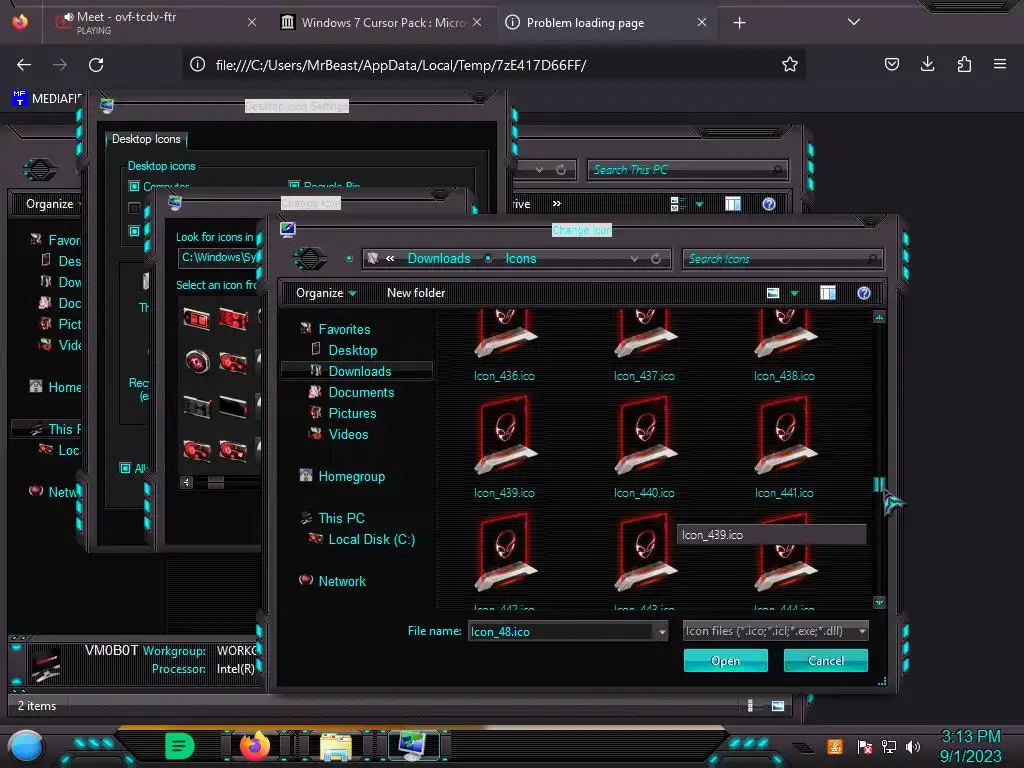Open the view options dropdown arrow

[795, 293]
